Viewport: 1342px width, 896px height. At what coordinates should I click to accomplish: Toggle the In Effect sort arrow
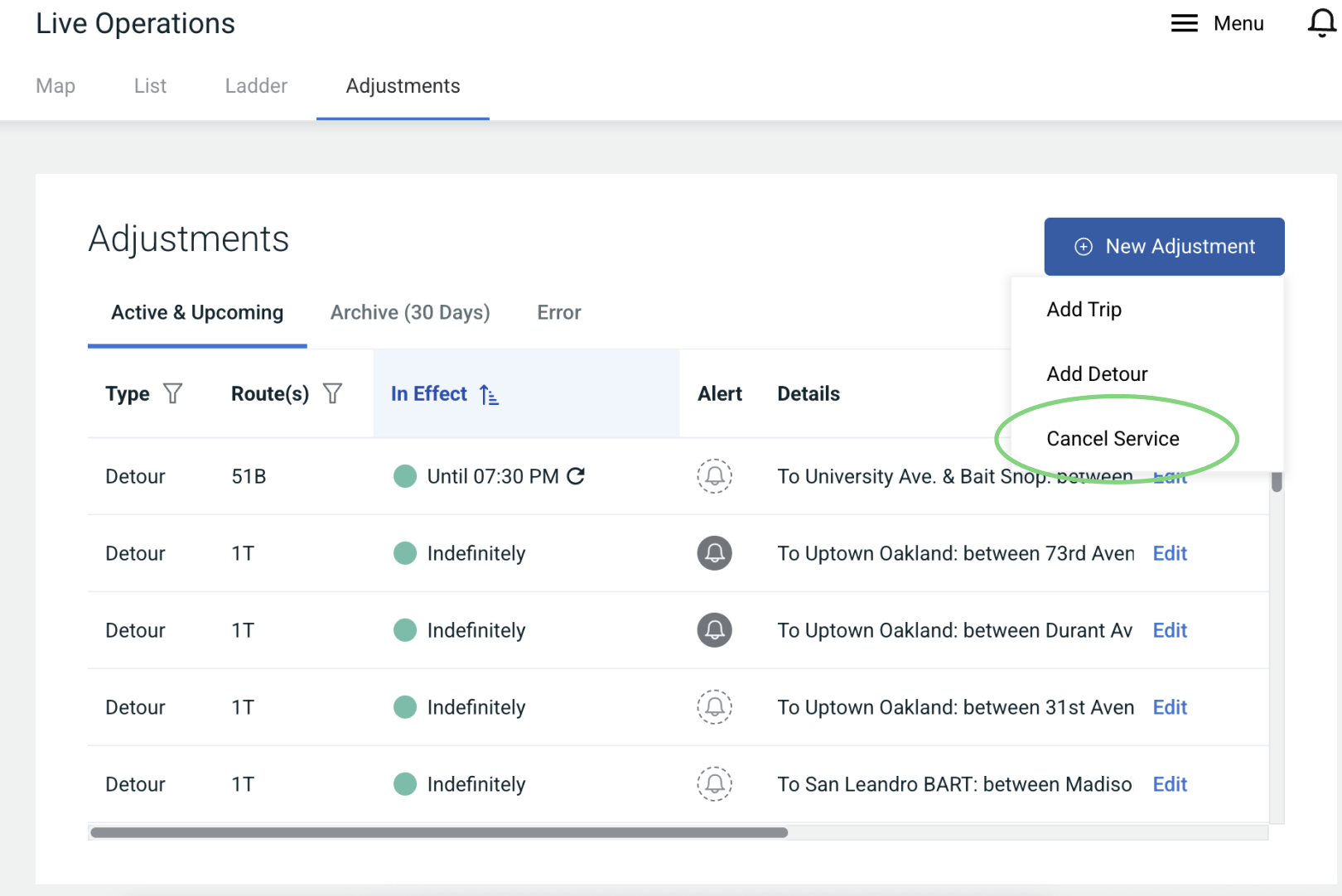pyautogui.click(x=489, y=395)
